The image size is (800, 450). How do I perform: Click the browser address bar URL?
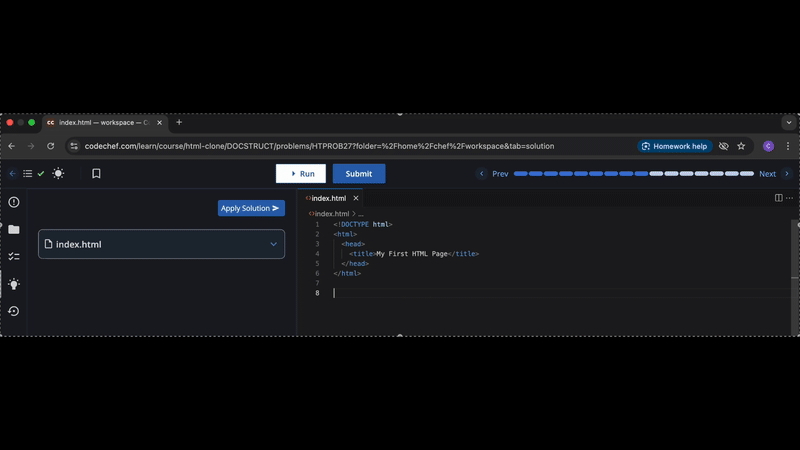[319, 146]
